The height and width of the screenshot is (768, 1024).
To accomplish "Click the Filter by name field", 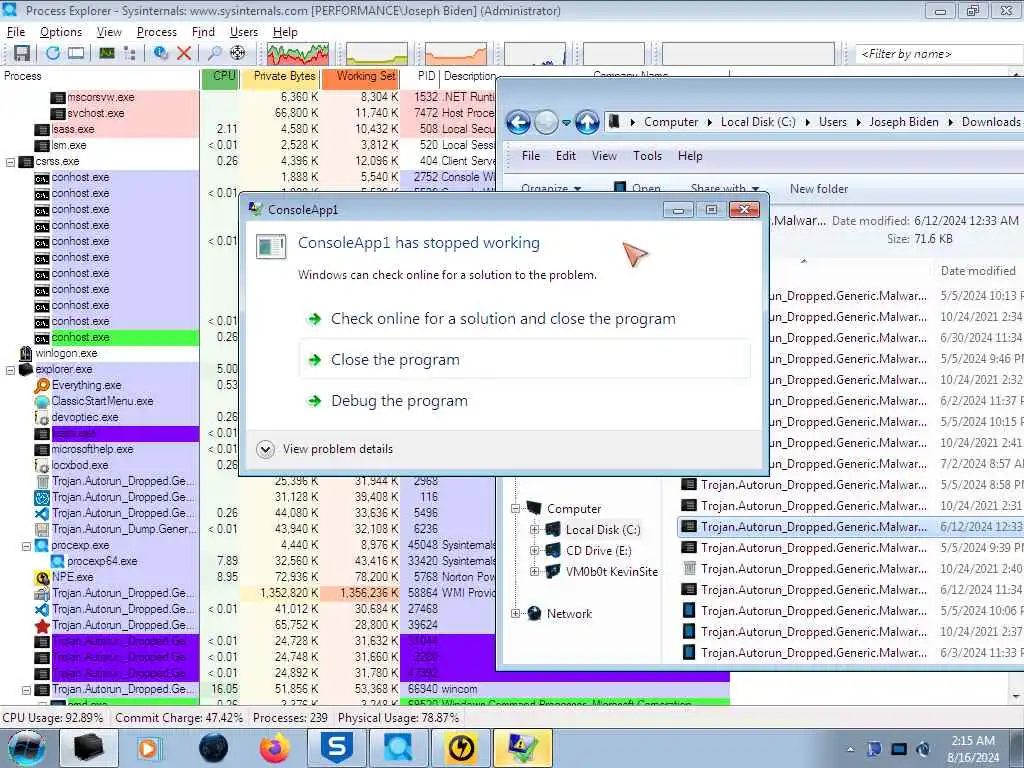I will pos(939,54).
